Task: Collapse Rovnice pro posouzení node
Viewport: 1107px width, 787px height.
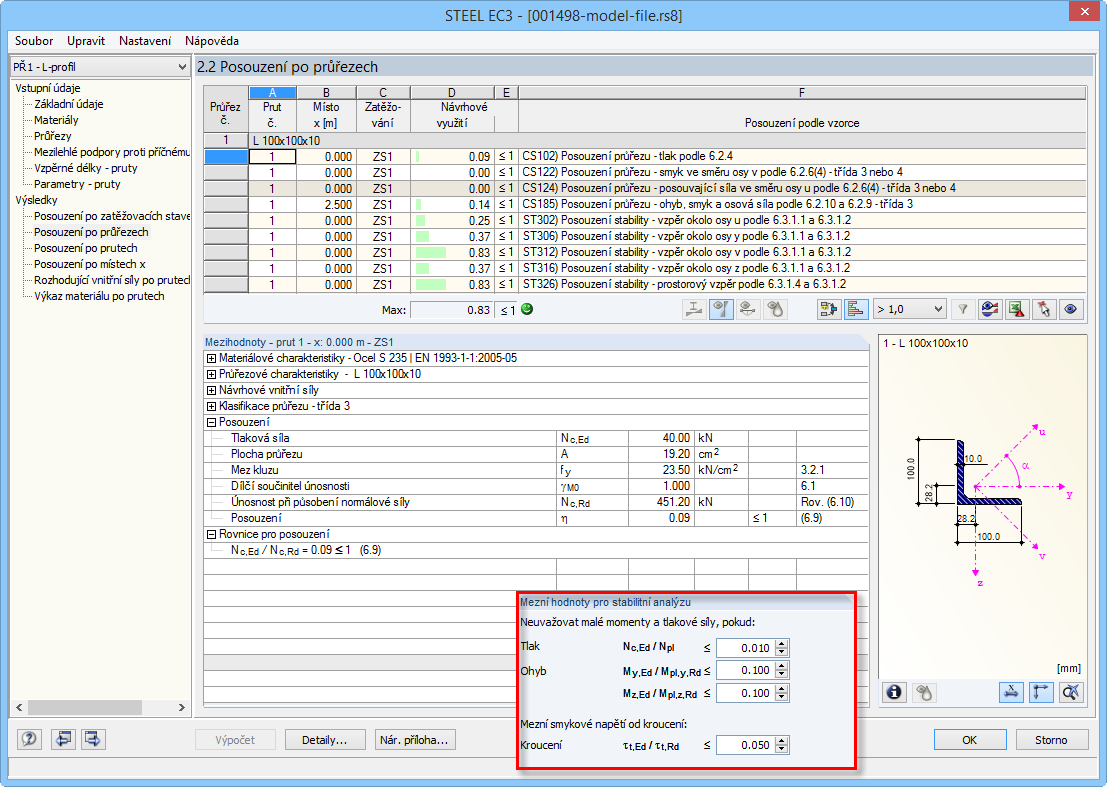Action: click(x=211, y=535)
